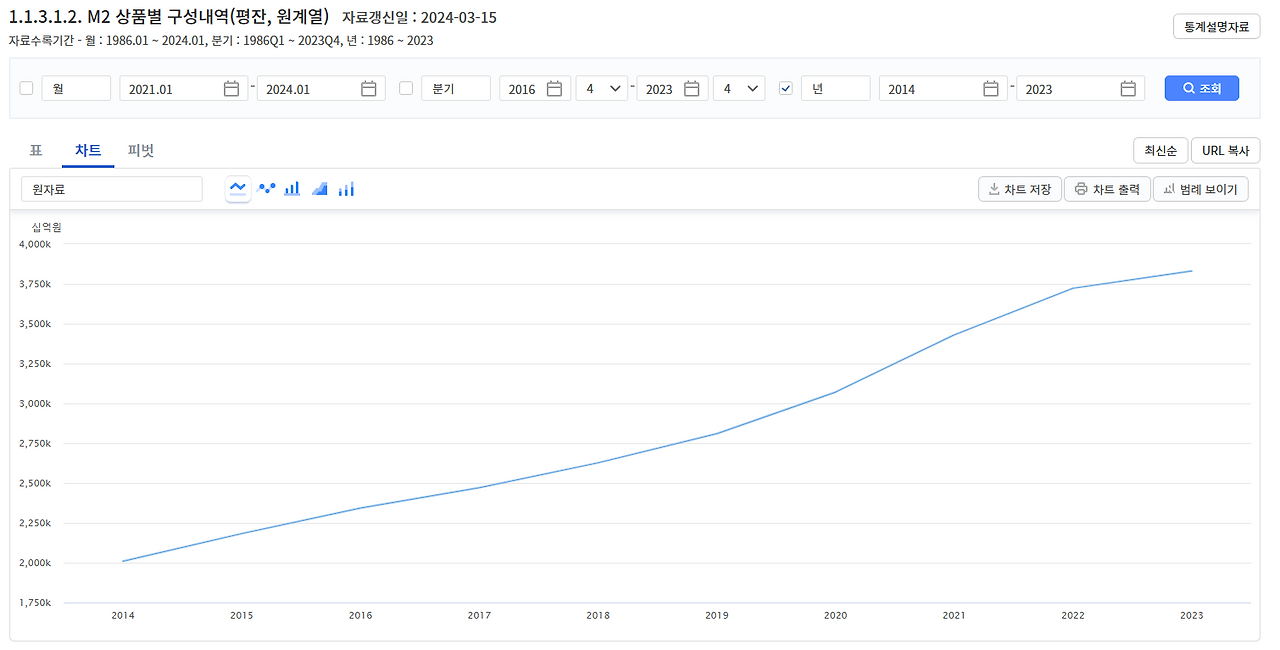This screenshot has height=650, width=1280.
Task: Click the 차트 저장 button
Action: tap(1019, 189)
